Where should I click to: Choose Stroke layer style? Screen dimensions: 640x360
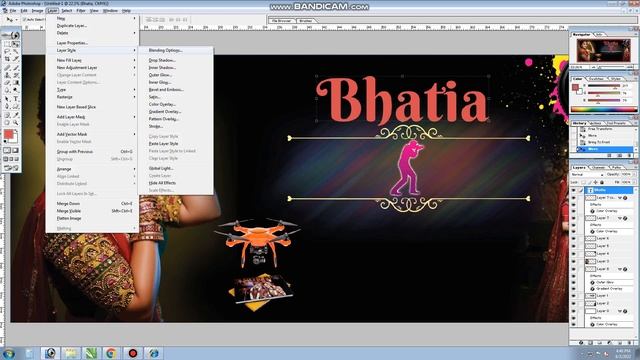pyautogui.click(x=156, y=126)
